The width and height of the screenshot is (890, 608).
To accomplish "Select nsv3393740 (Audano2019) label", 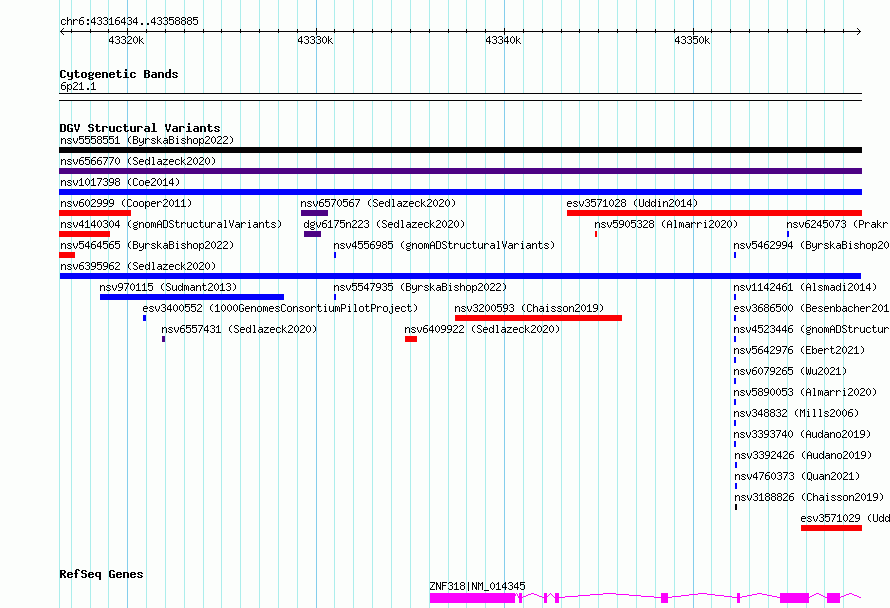I will click(802, 434).
